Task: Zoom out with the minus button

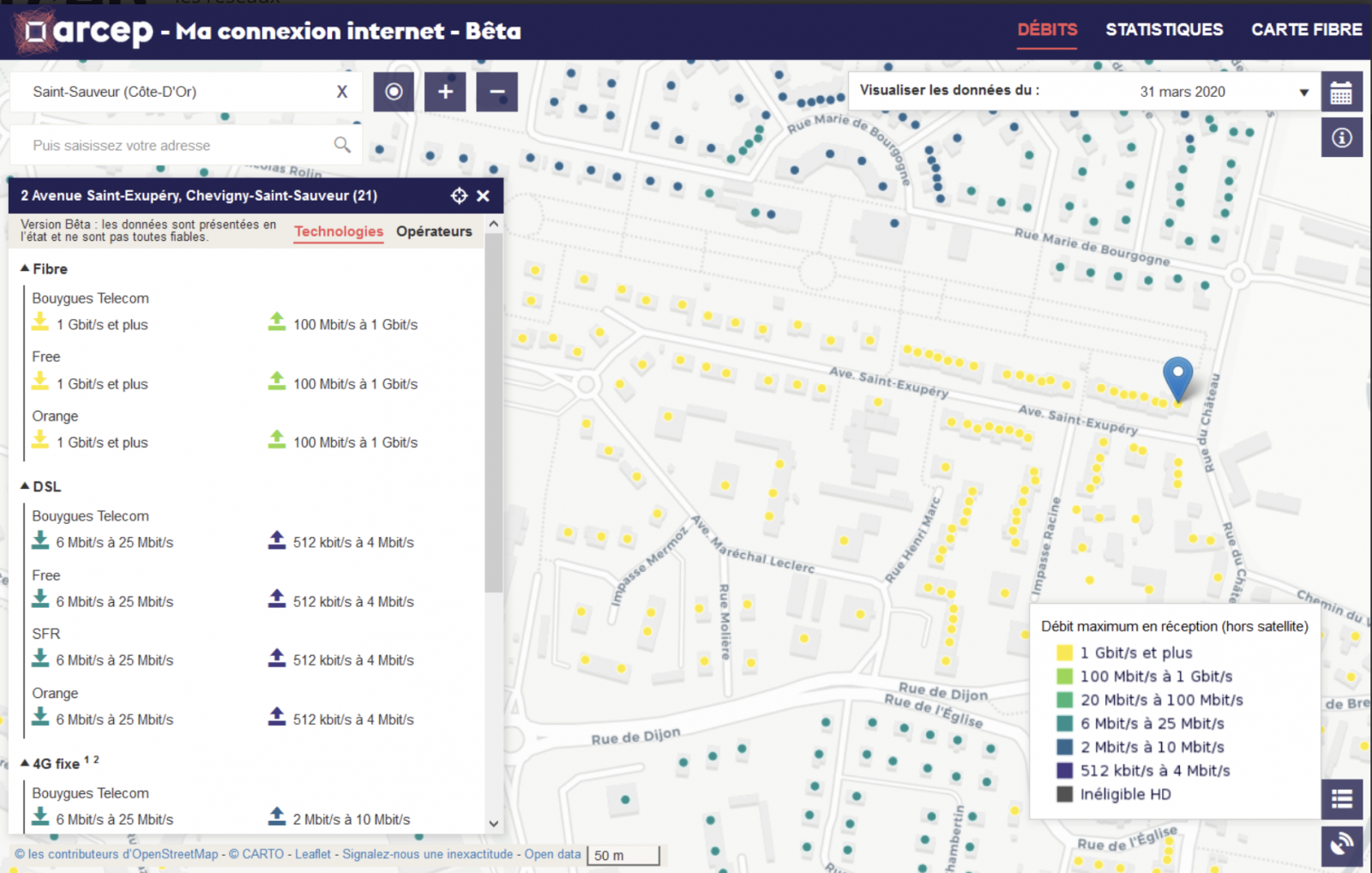Action: (496, 92)
